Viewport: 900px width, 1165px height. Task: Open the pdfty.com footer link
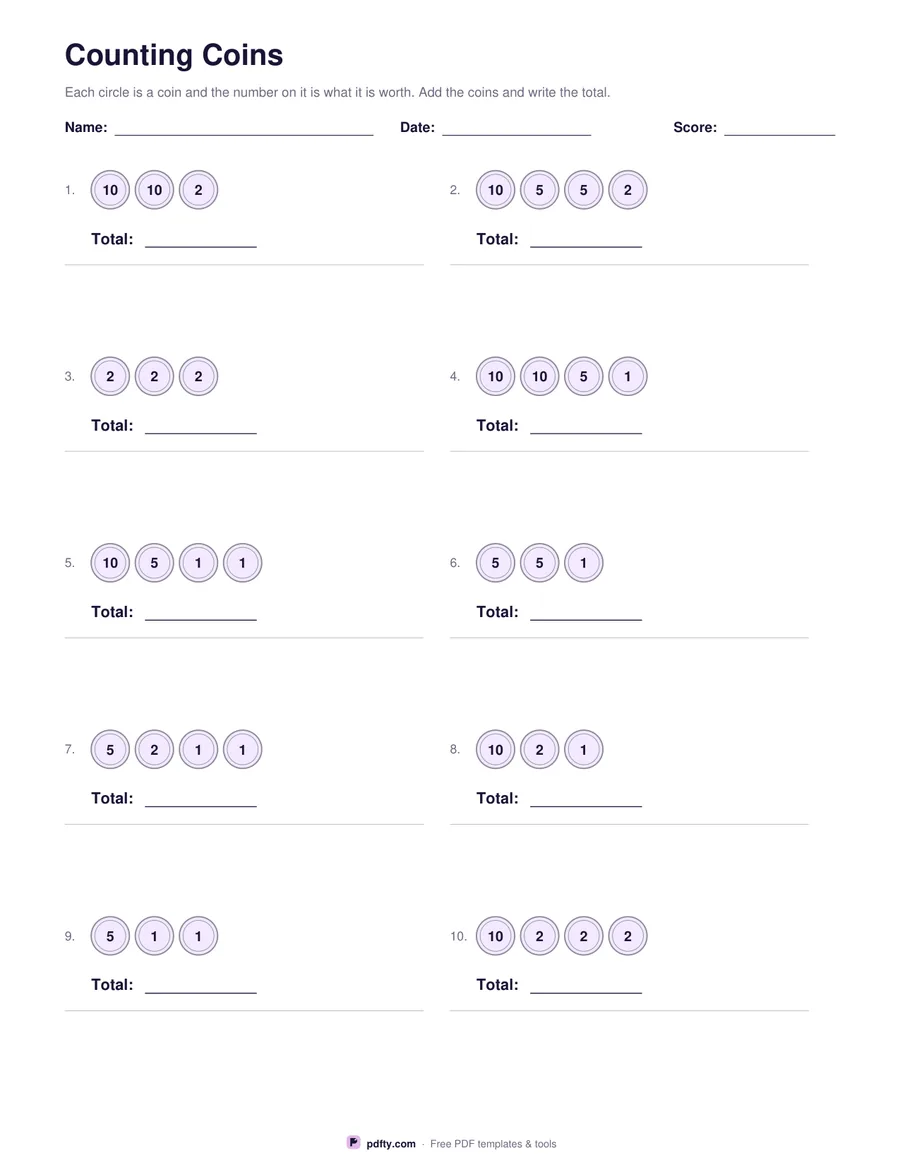391,1143
